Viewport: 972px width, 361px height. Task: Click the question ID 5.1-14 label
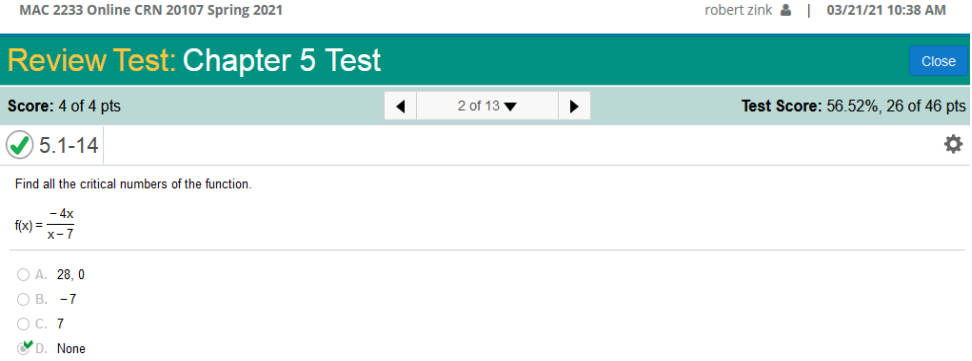pyautogui.click(x=68, y=146)
